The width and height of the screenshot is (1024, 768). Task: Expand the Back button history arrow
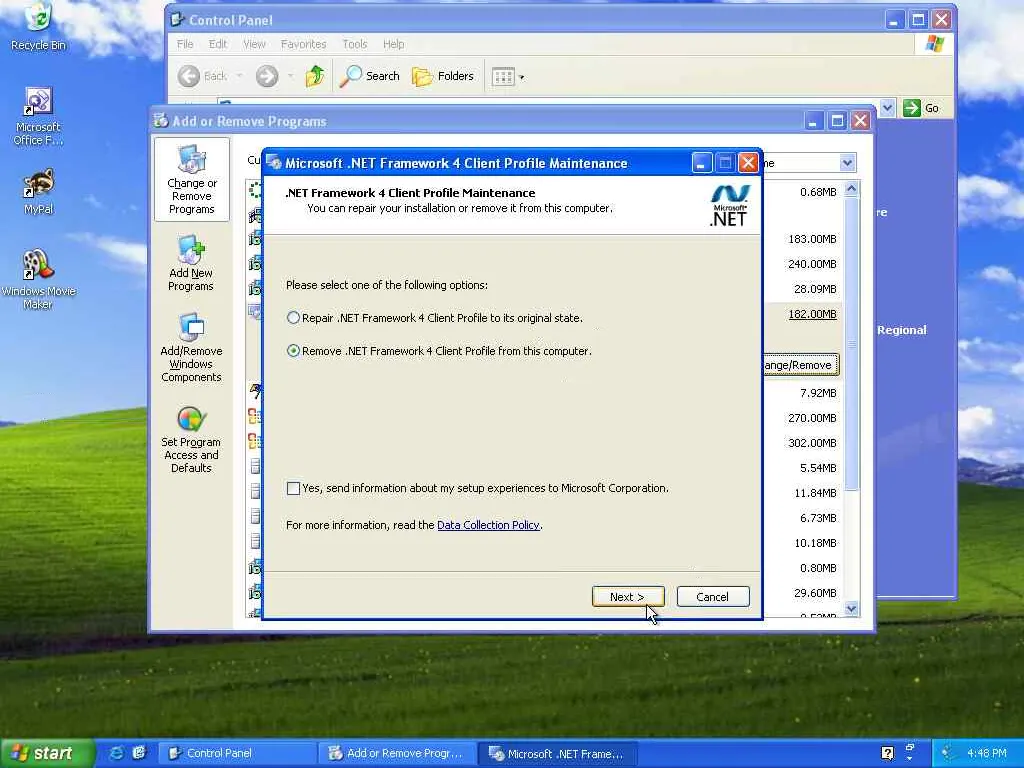pos(239,76)
